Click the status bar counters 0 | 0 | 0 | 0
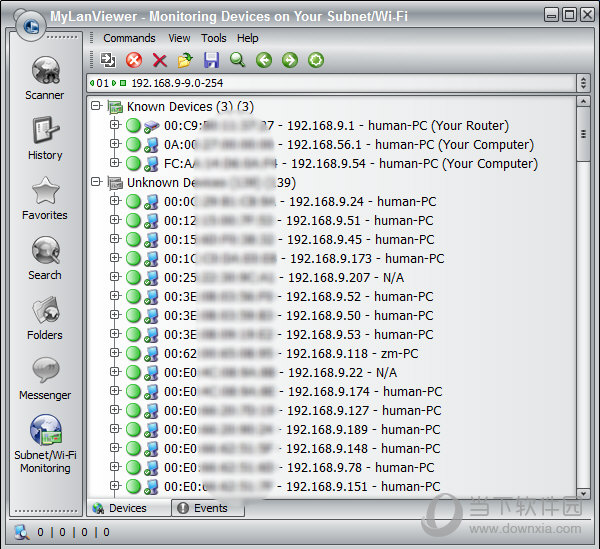 pyautogui.click(x=73, y=532)
